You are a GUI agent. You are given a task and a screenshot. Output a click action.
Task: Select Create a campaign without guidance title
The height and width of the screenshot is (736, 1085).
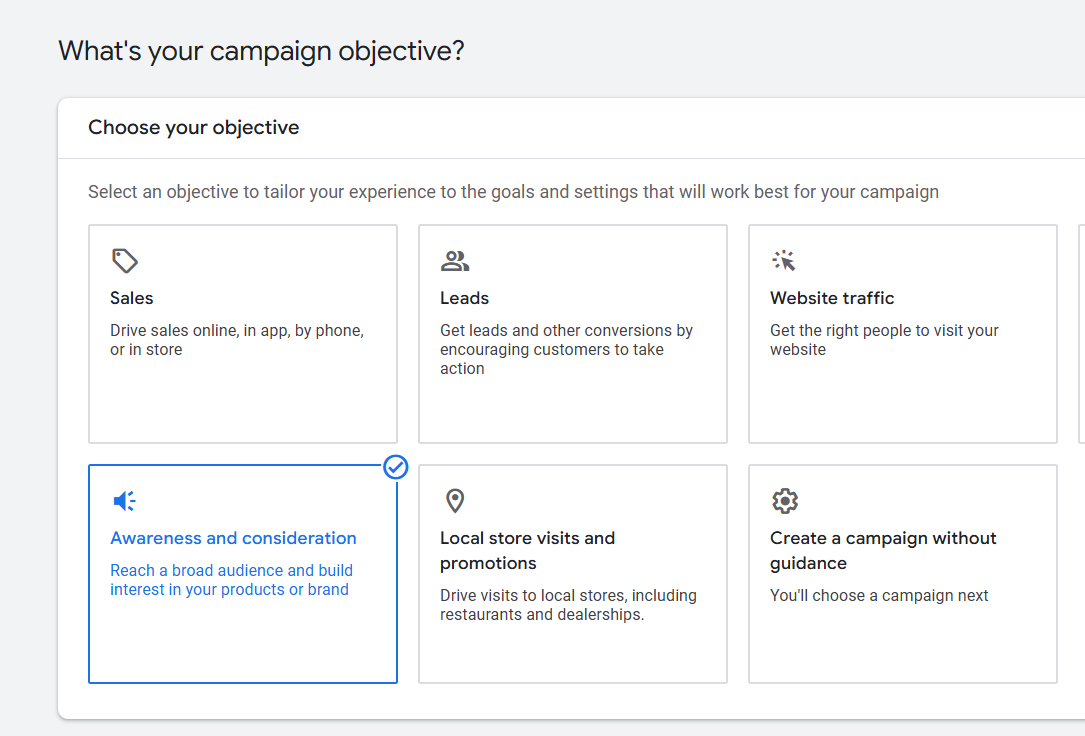882,550
